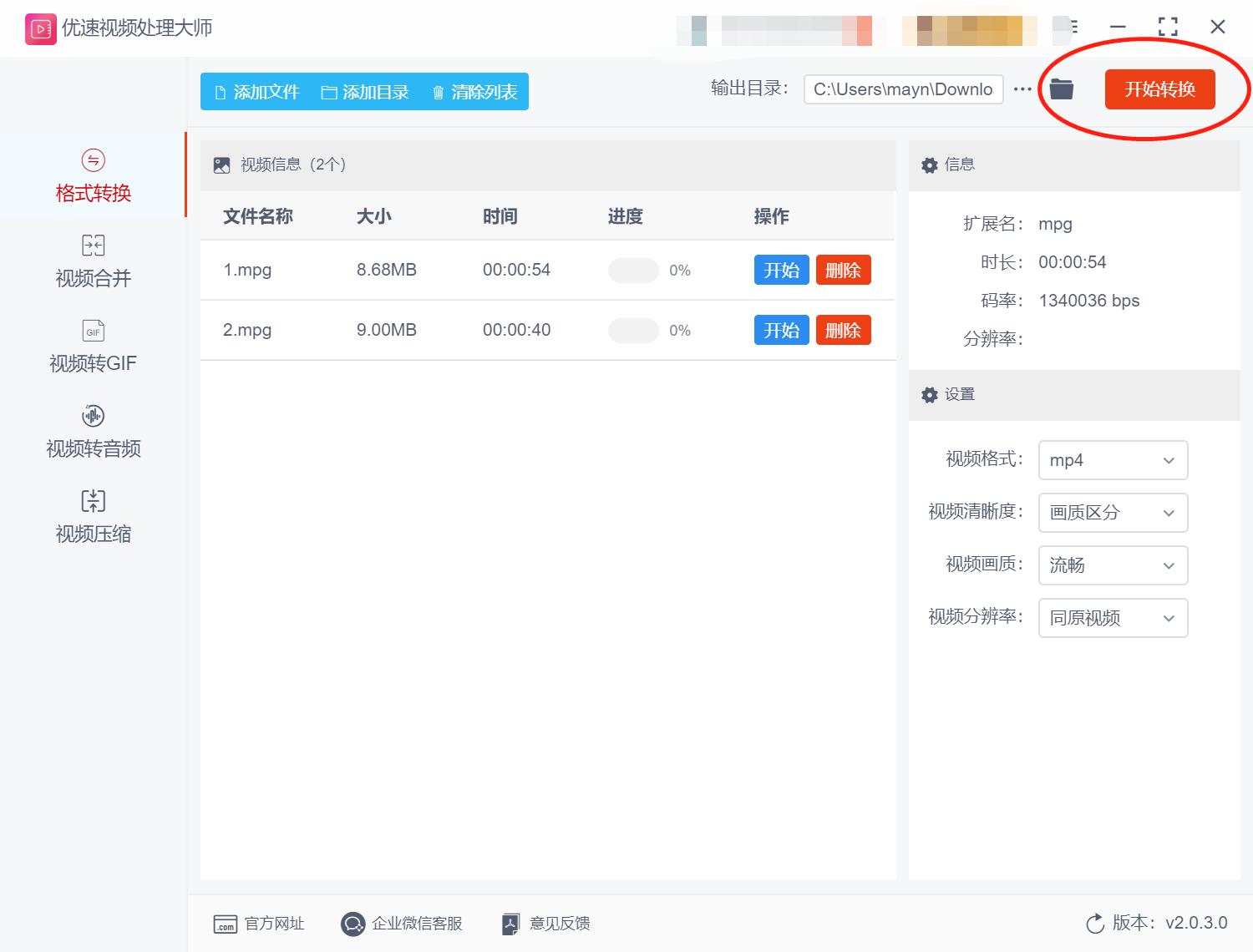
Task: Open the 视频分辨率 同原视频 dropdown
Action: tap(1113, 618)
